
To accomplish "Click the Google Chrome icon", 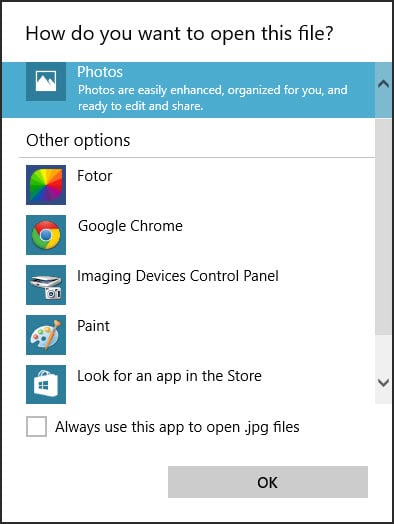I will click(46, 235).
